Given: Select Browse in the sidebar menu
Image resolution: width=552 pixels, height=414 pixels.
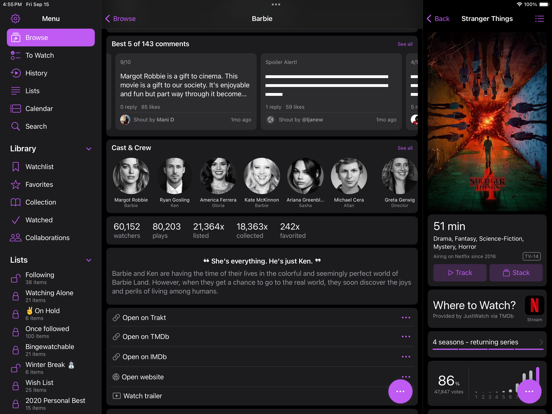Looking at the screenshot, I should pyautogui.click(x=51, y=37).
